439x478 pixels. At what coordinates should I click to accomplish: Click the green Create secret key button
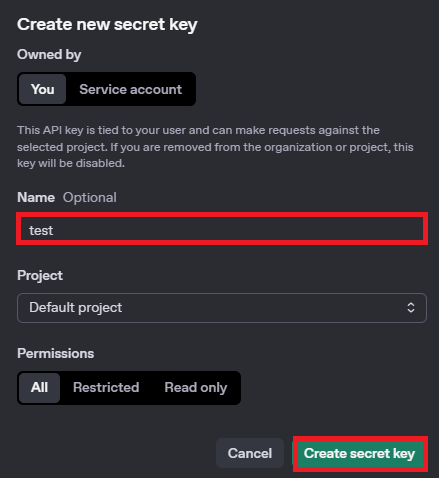[x=360, y=453]
